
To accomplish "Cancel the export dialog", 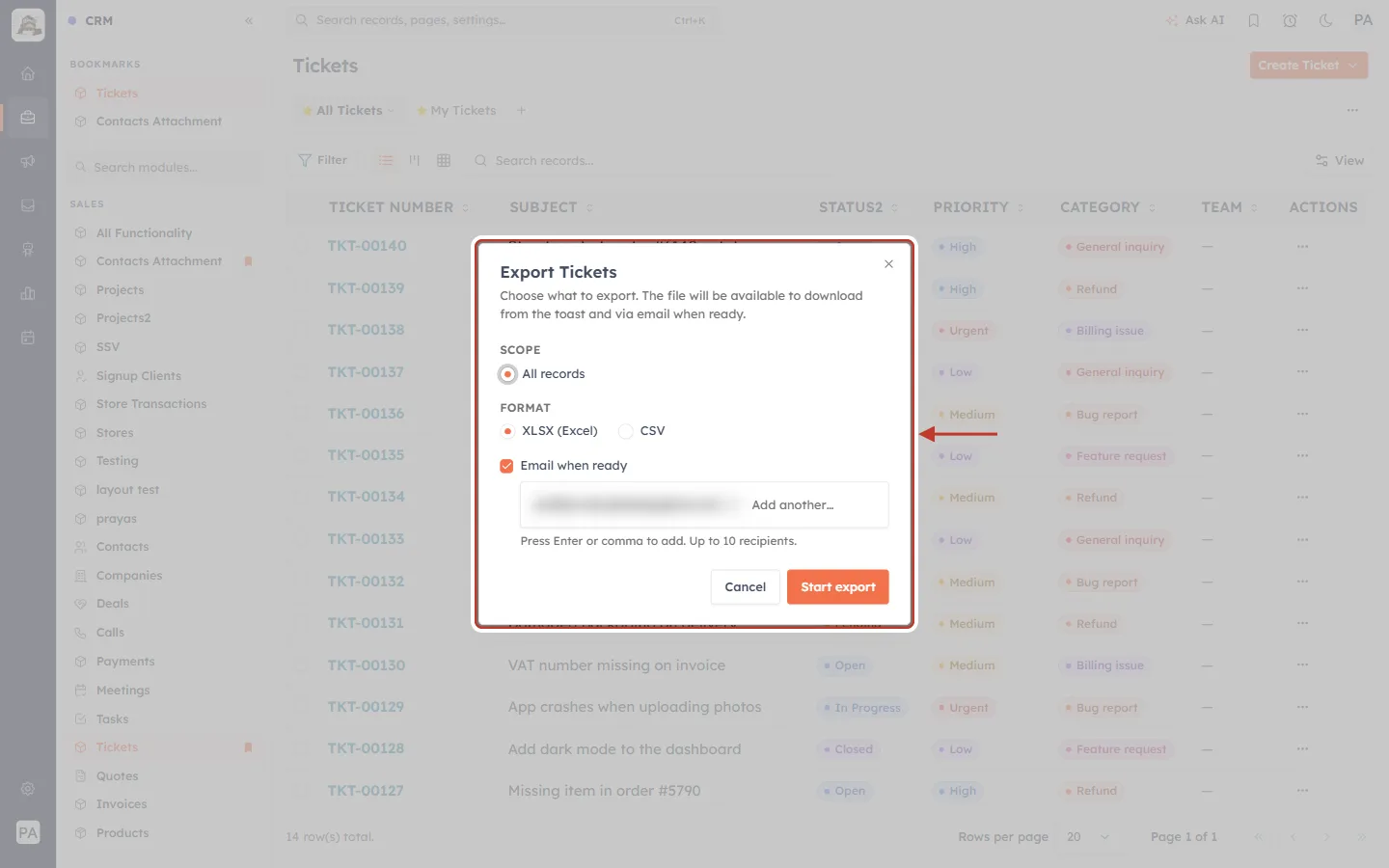I will [x=745, y=586].
